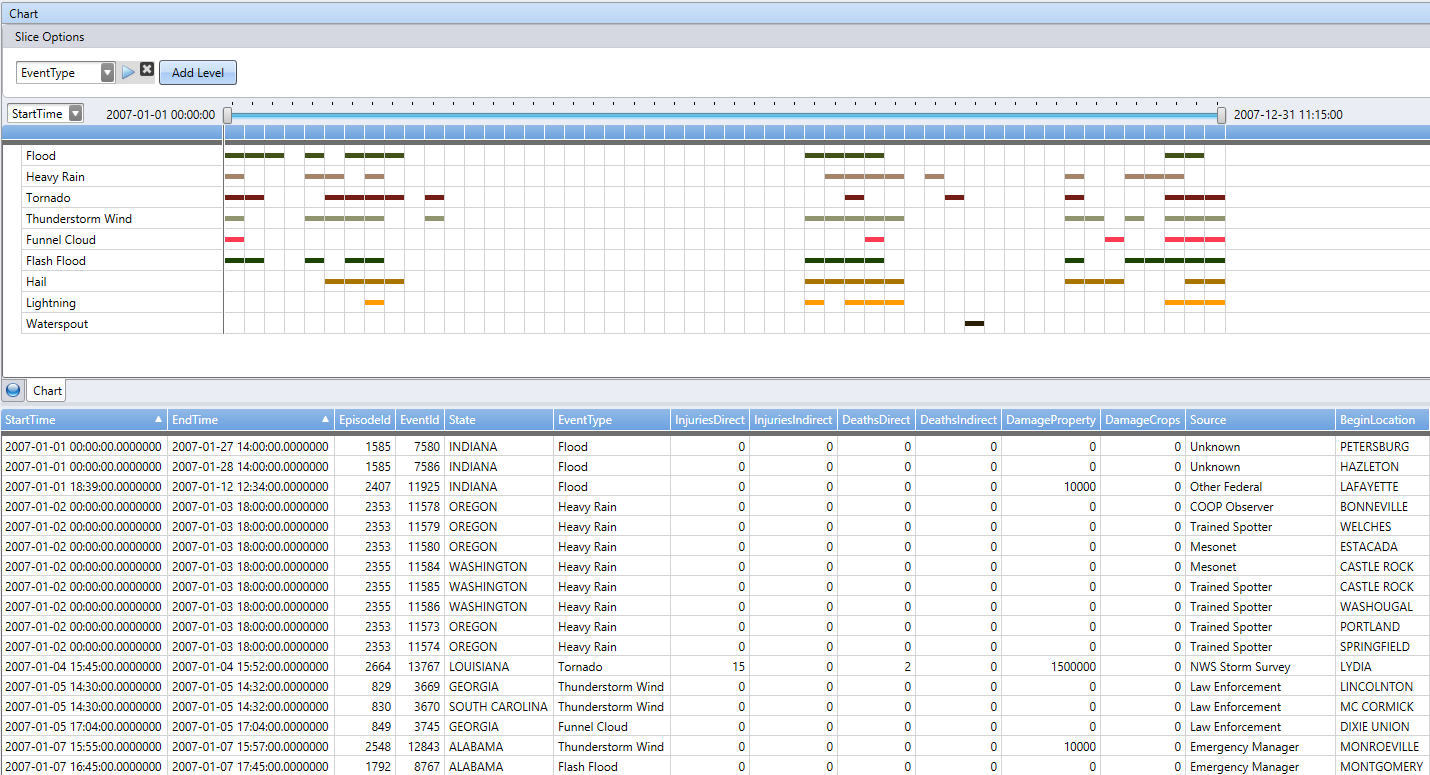Switch to the Chart tab

(x=46, y=390)
